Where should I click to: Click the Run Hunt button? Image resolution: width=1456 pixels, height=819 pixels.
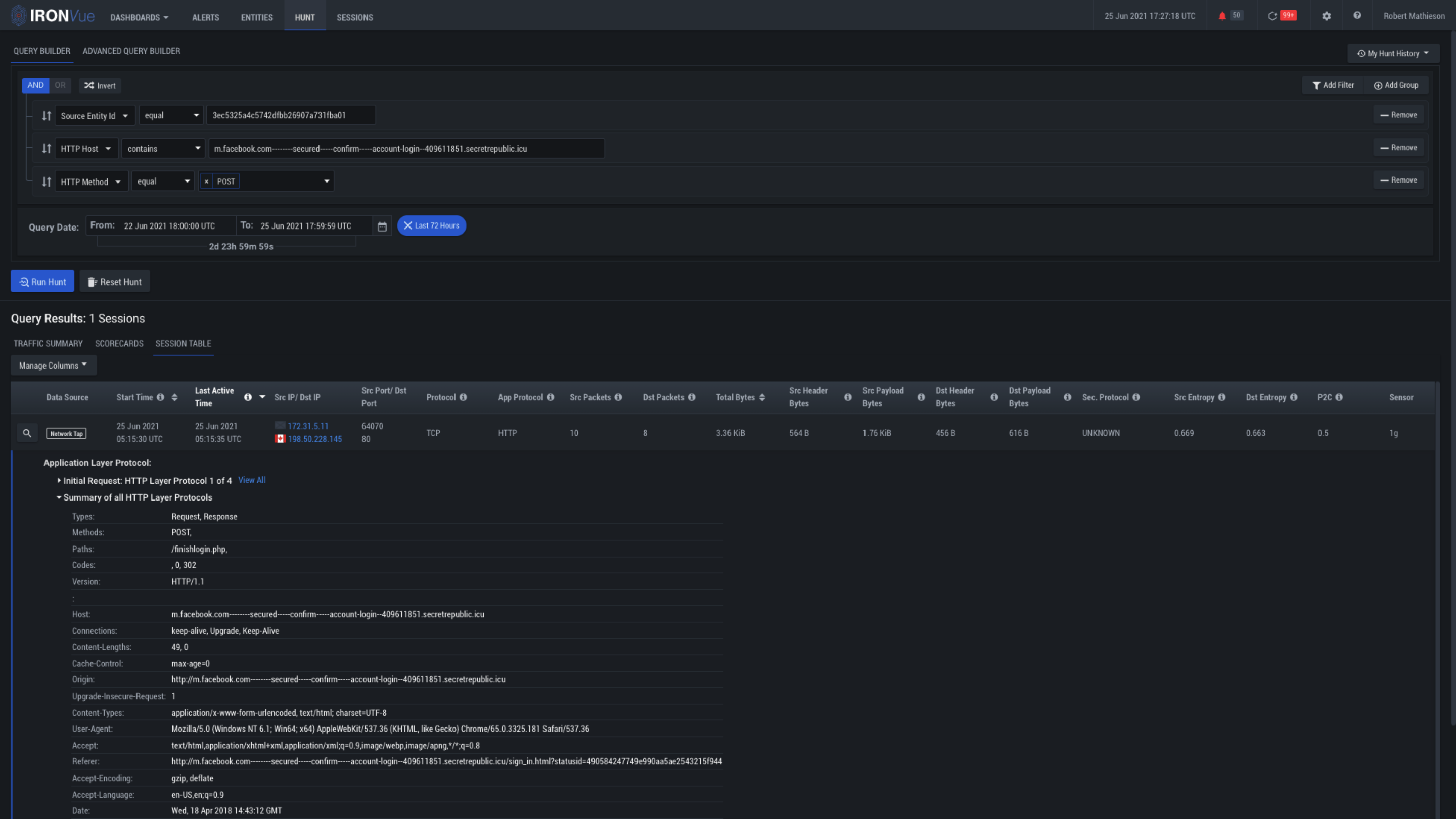pos(42,282)
